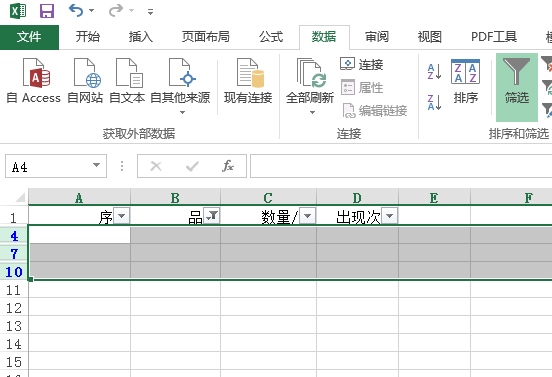Select row 13 header

[14, 326]
